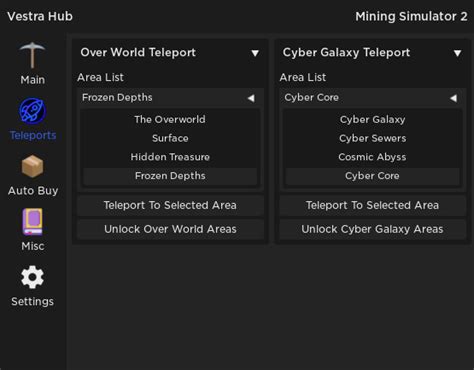Select Cosmic Abyss in the area list
Image resolution: width=474 pixels, height=370 pixels.
(x=372, y=157)
